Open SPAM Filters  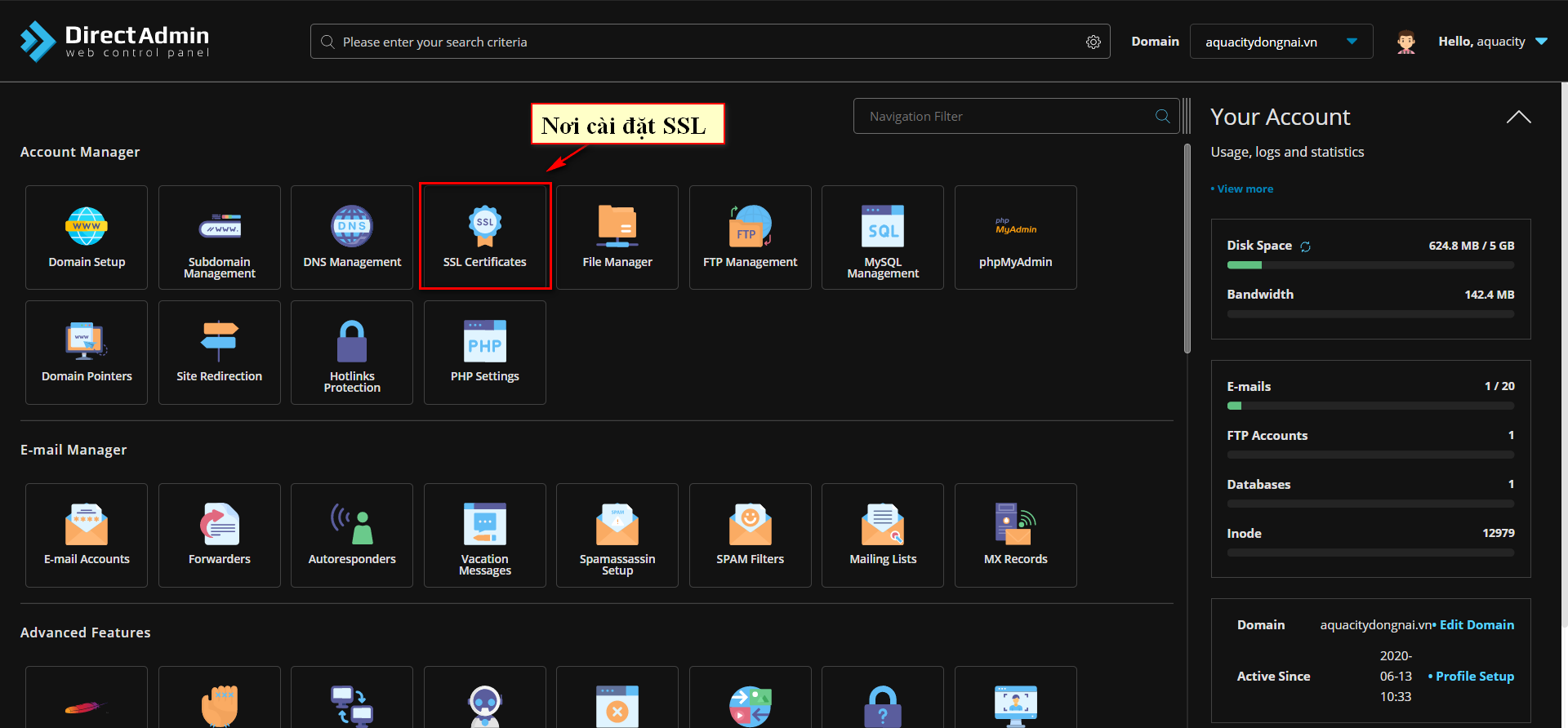(x=751, y=535)
